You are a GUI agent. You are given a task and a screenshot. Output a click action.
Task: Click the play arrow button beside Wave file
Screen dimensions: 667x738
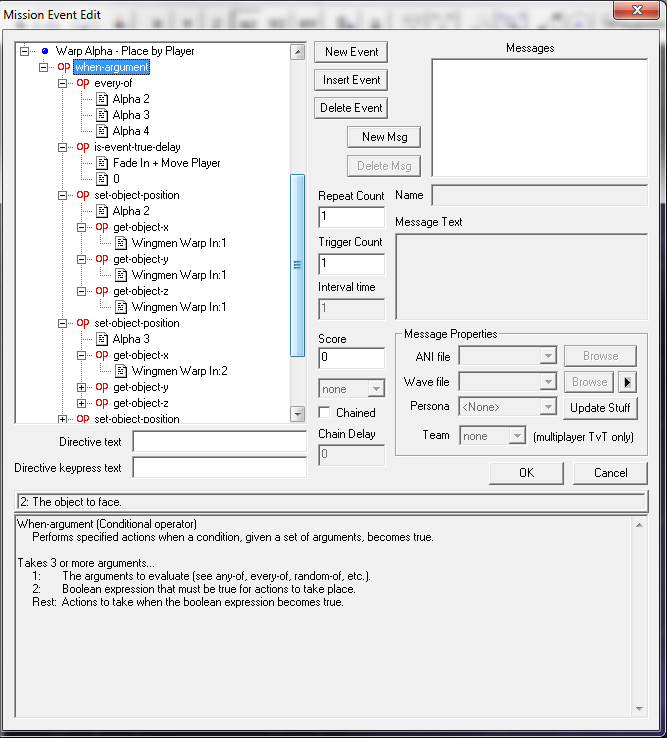tap(628, 381)
